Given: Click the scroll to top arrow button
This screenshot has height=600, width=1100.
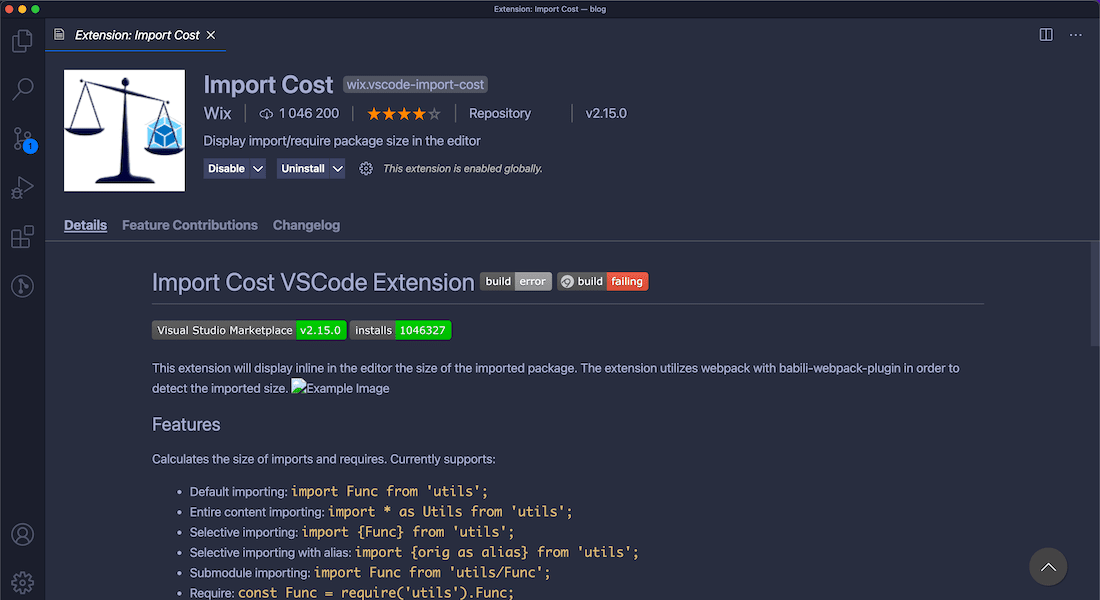Looking at the screenshot, I should 1048,567.
